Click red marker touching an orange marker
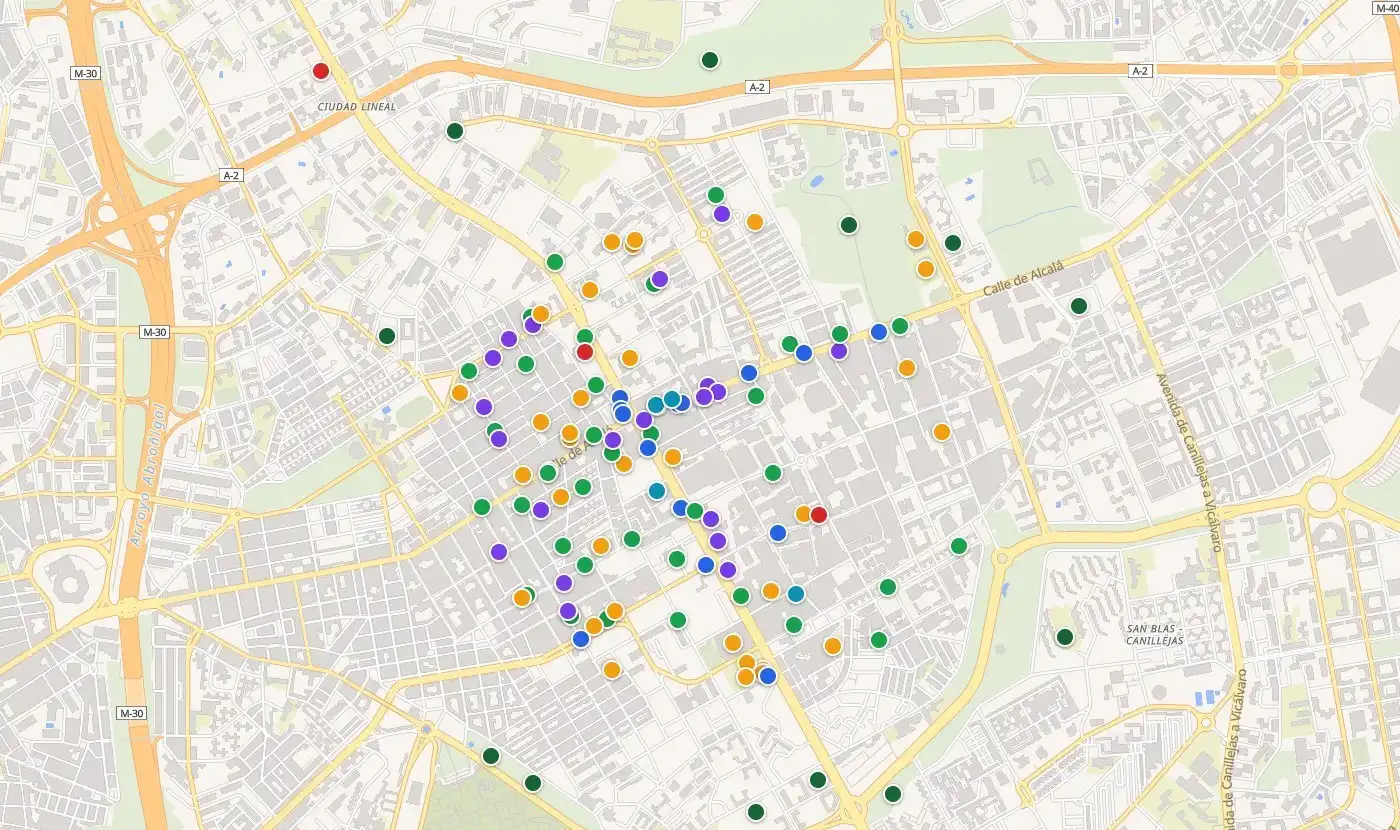 tap(819, 515)
